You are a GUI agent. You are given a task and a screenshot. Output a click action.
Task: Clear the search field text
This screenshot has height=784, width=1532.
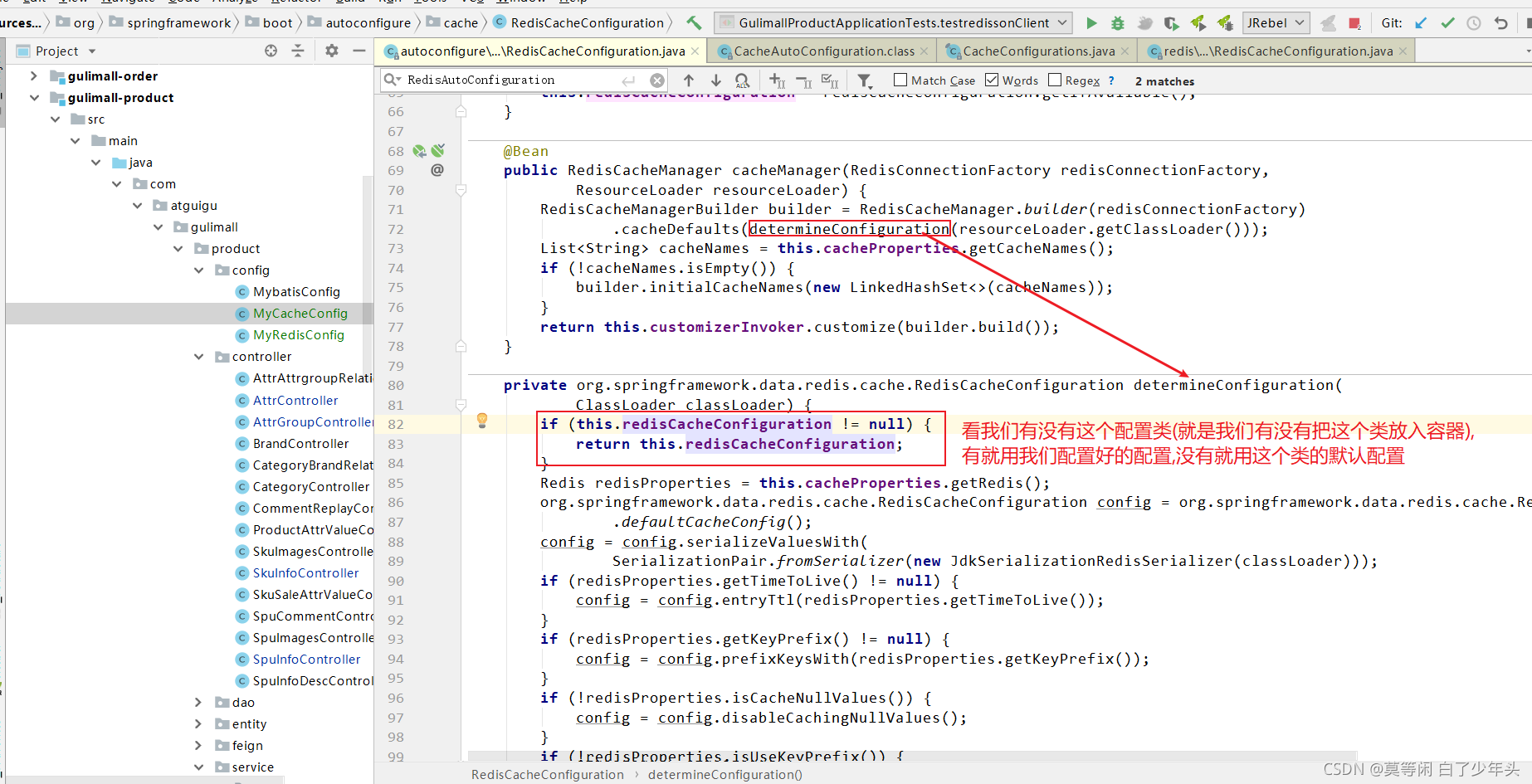[x=657, y=80]
